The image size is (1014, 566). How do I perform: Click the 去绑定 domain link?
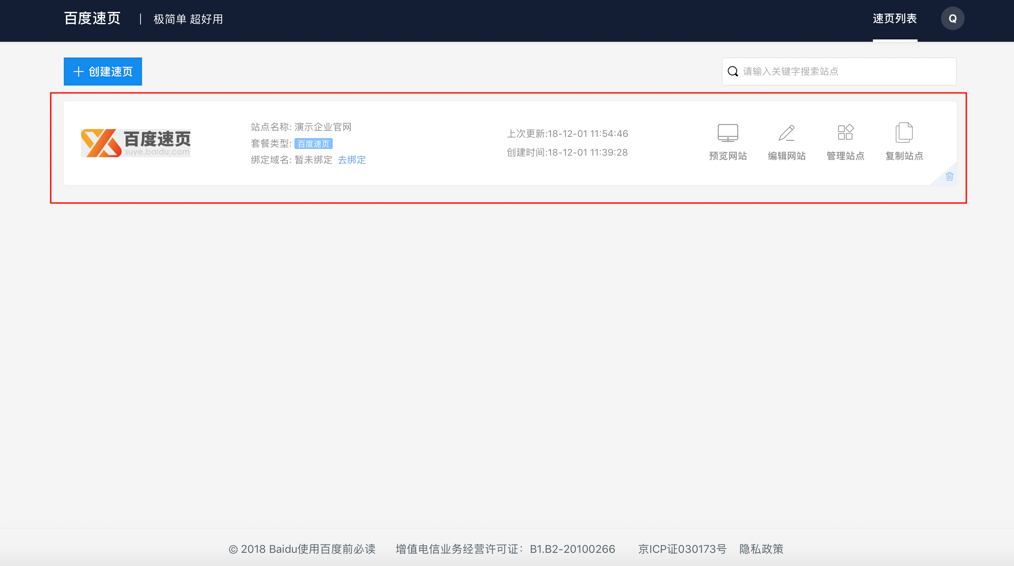pyautogui.click(x=351, y=160)
